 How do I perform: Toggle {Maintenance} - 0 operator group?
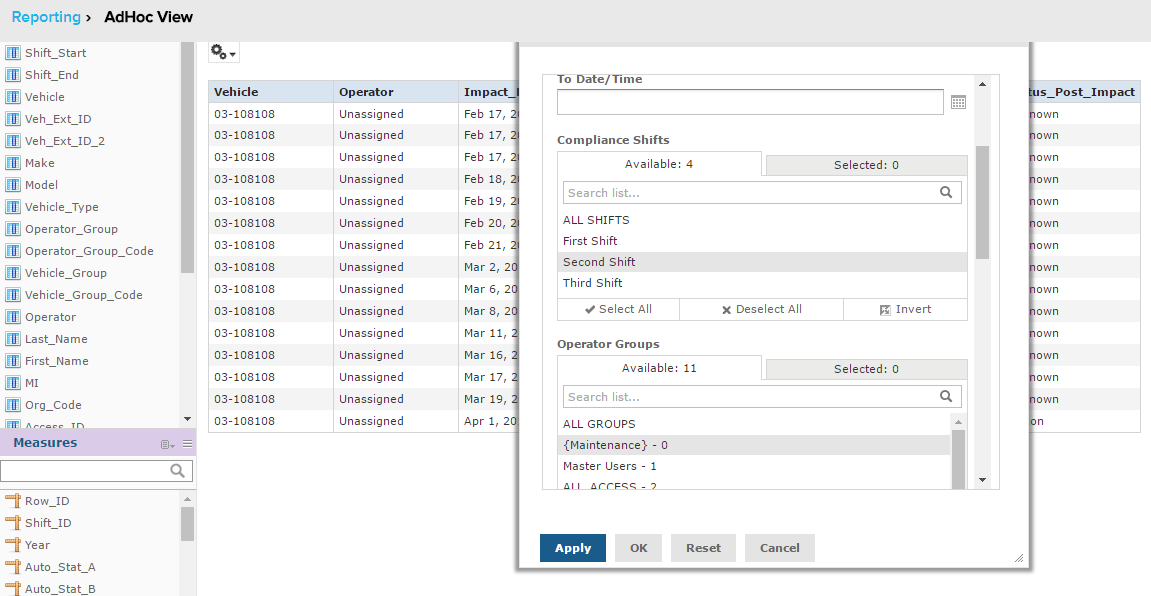tap(615, 445)
